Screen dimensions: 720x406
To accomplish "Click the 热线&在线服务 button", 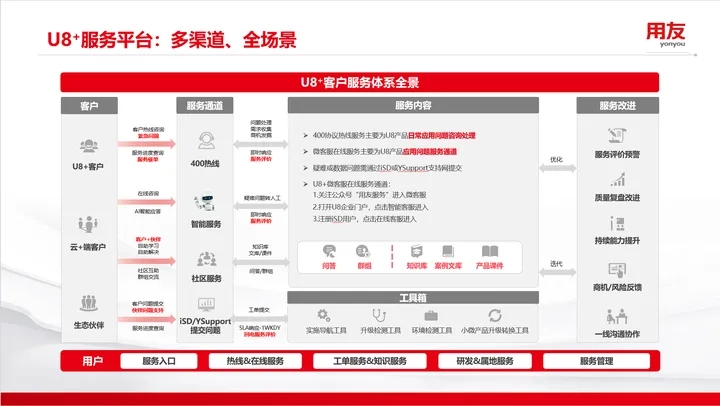I will [x=255, y=361].
